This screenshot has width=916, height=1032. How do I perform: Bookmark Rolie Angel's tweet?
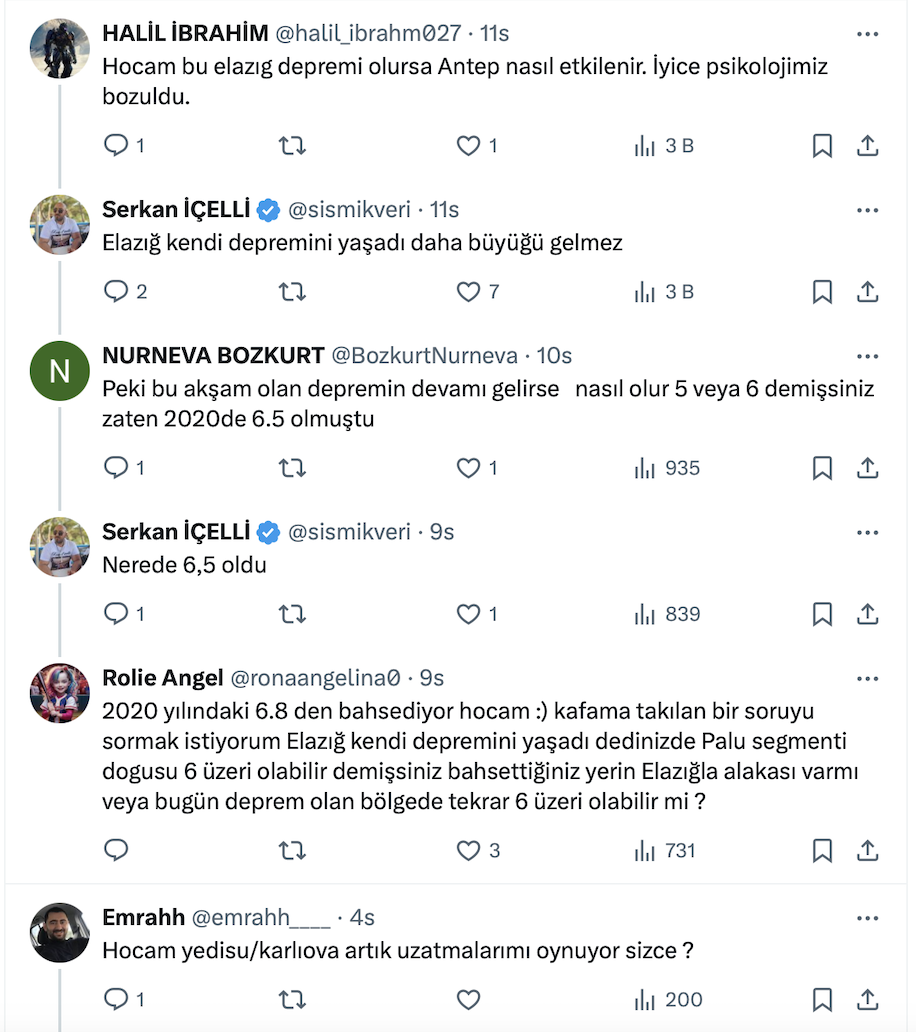click(x=821, y=851)
